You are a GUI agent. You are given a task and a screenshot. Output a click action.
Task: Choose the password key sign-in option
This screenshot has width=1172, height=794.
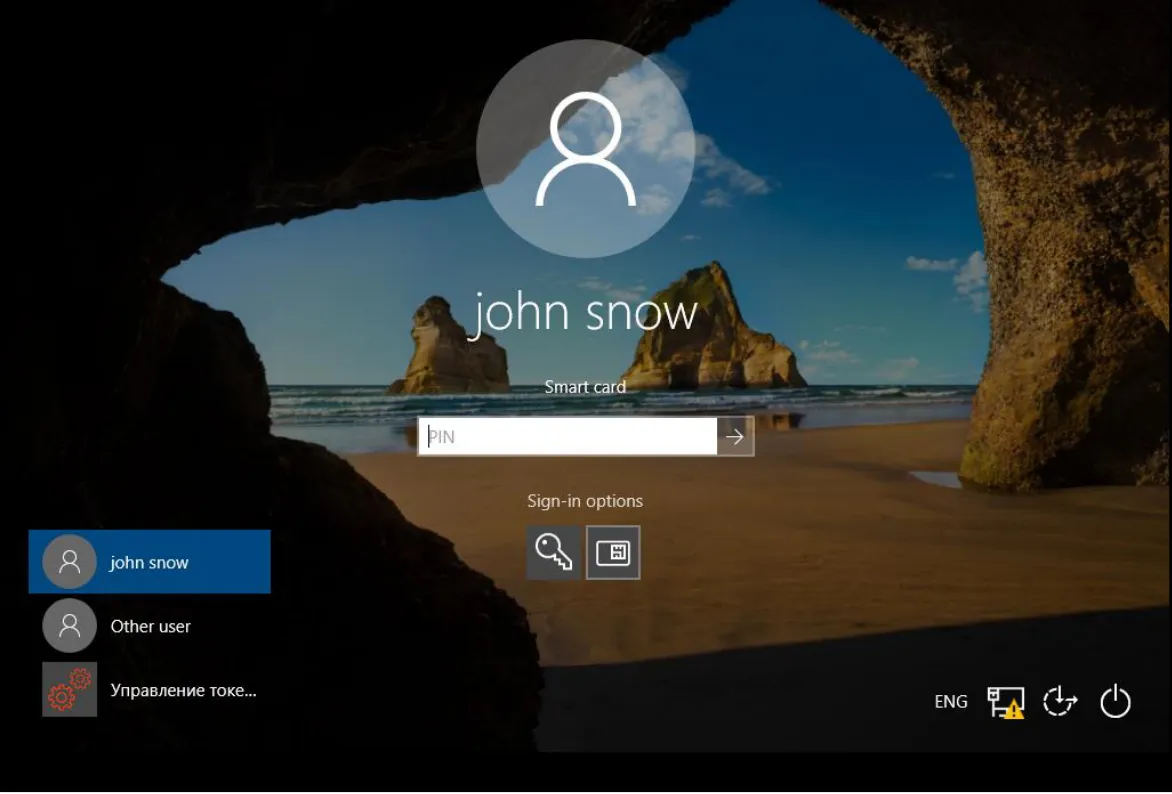point(554,553)
